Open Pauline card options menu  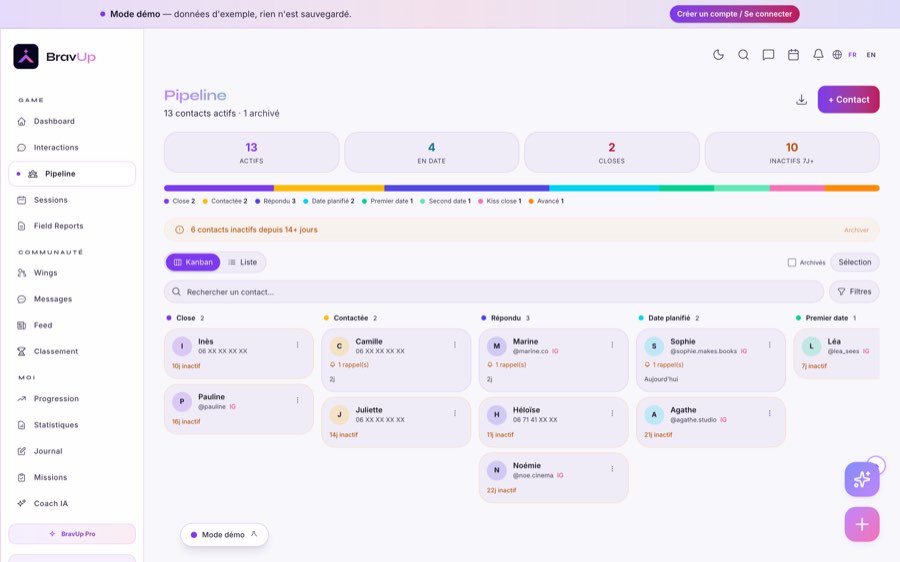[x=297, y=400]
